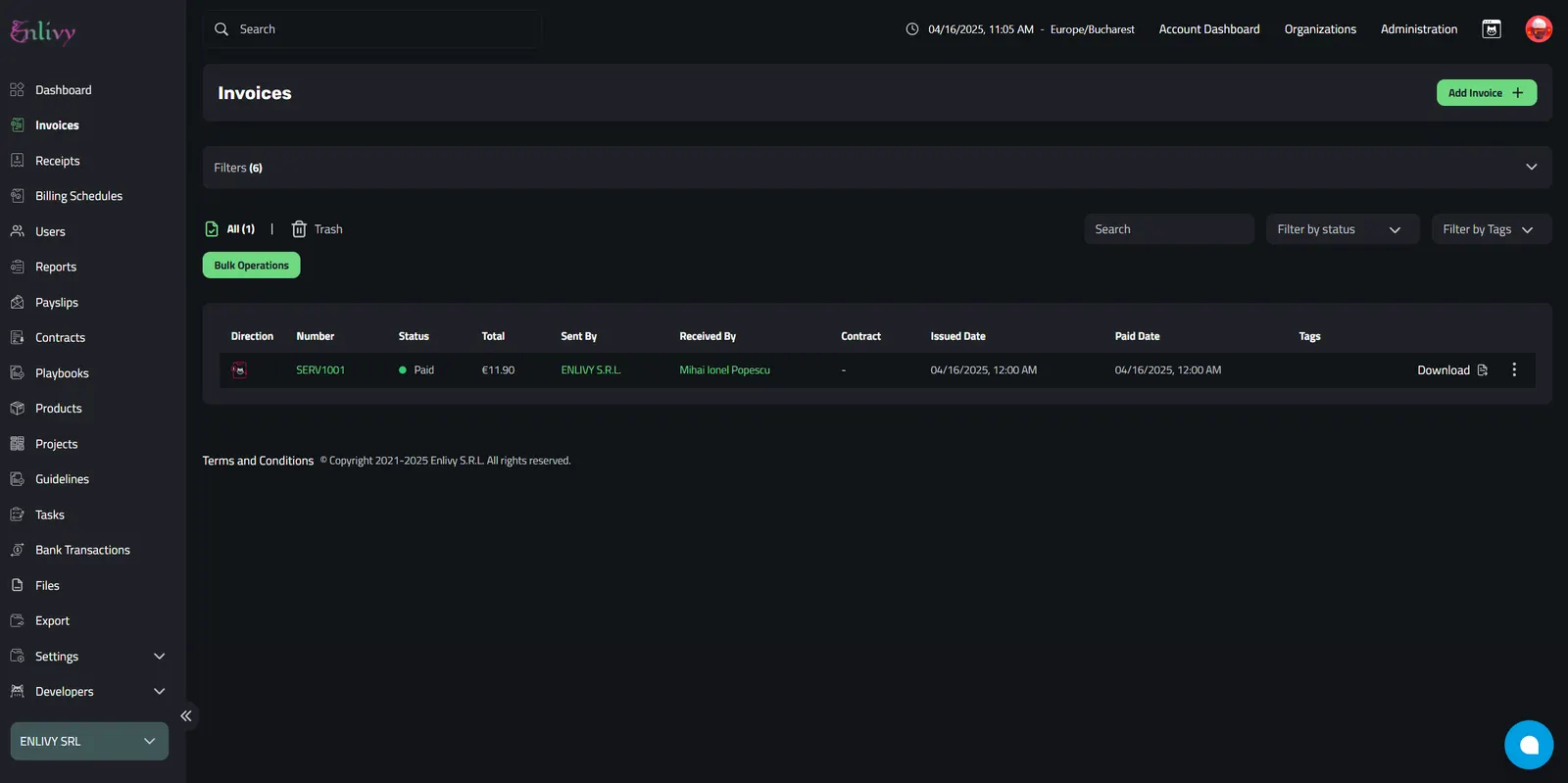
Task: Open the ENLIVY SRL organization switcher
Action: [89, 741]
